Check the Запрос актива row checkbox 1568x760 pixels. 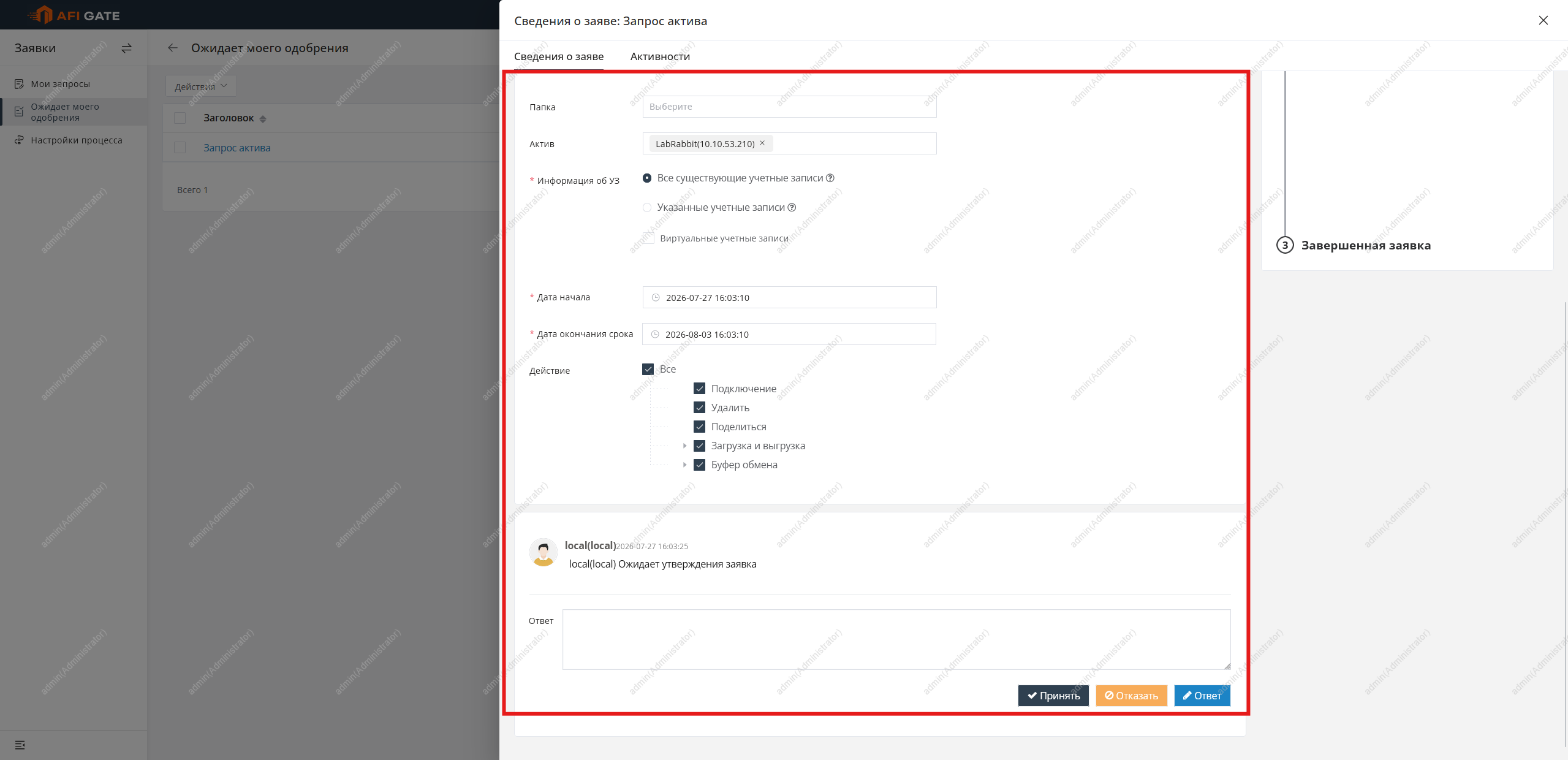(180, 148)
